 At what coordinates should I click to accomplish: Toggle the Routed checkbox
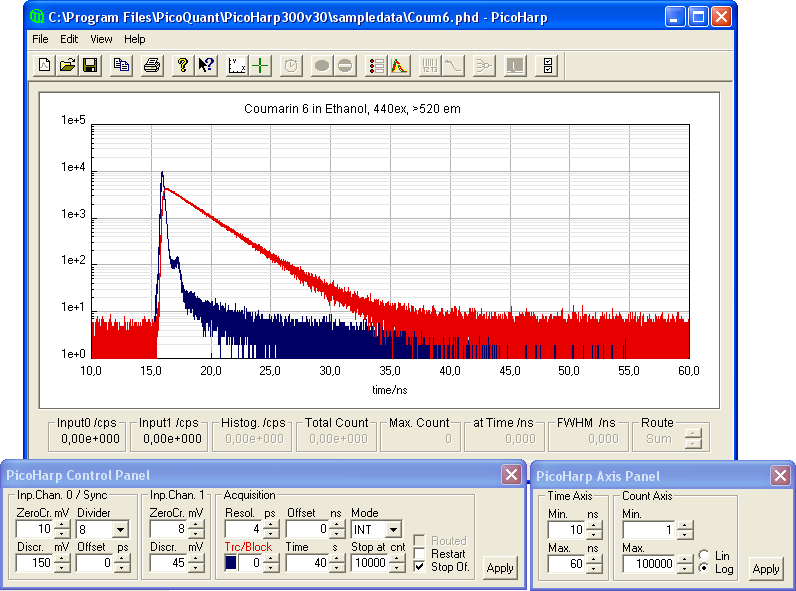(x=419, y=540)
